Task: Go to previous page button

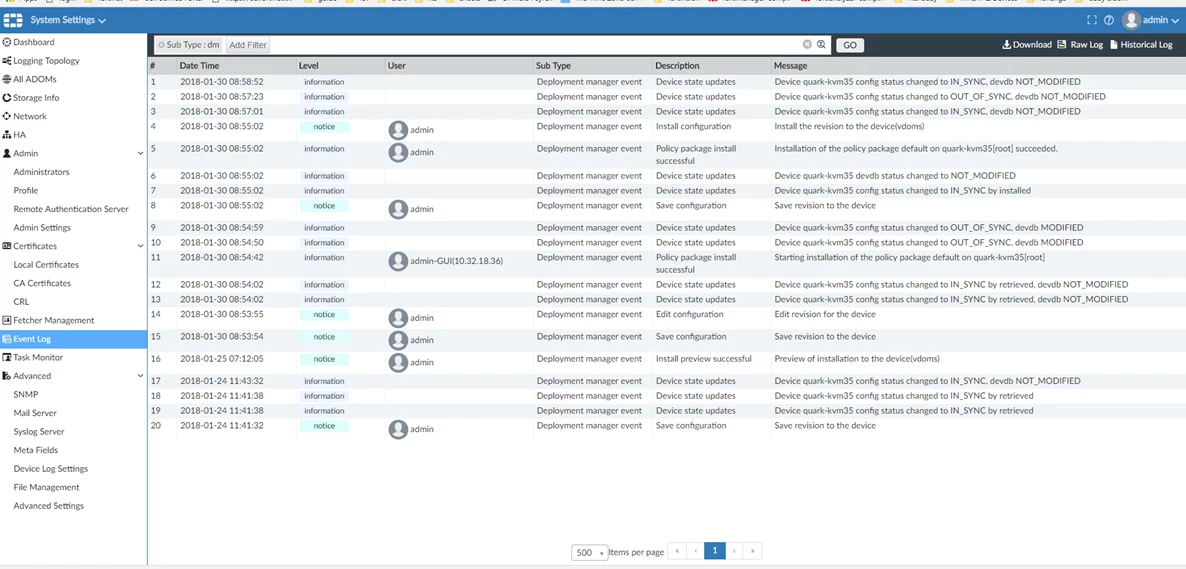Action: click(x=695, y=551)
